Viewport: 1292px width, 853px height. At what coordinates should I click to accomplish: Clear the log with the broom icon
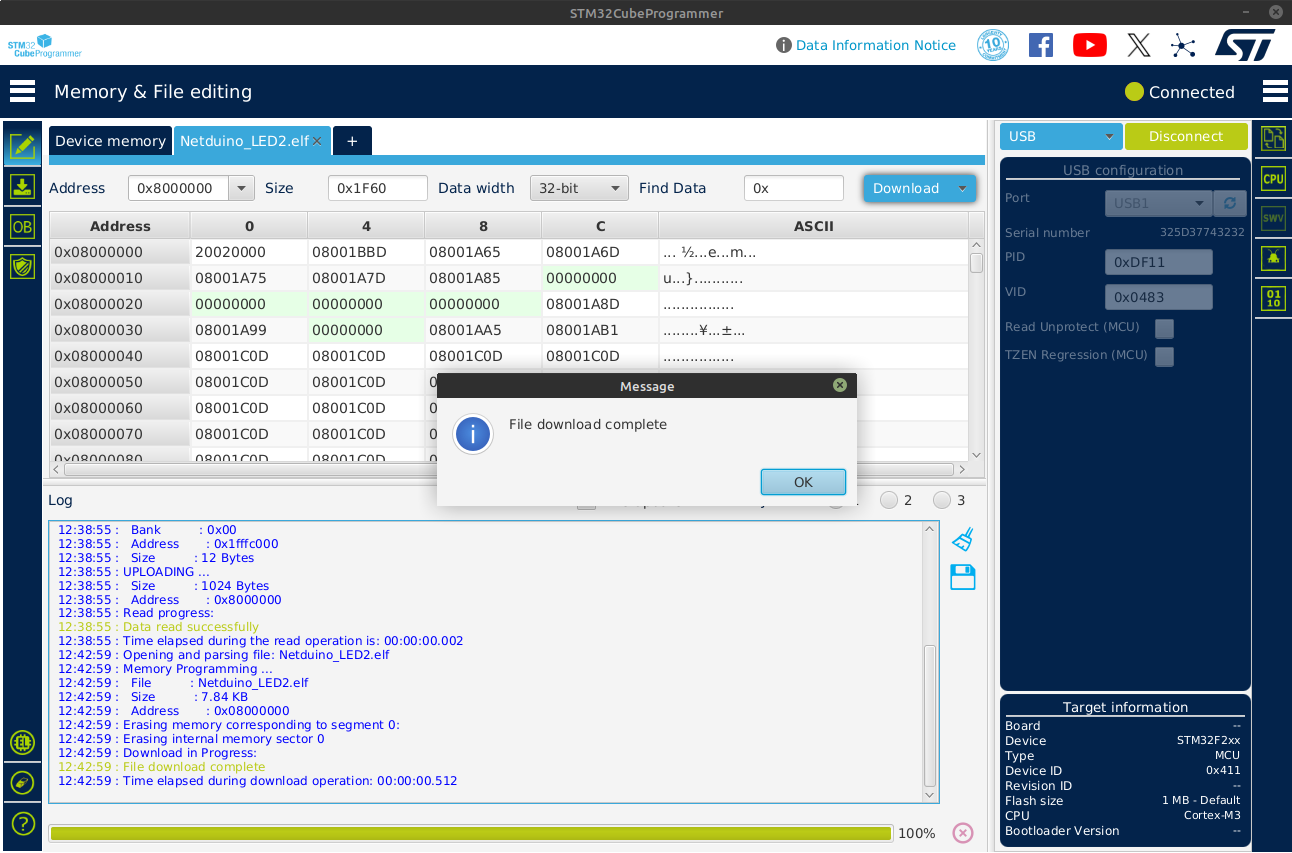tap(962, 538)
